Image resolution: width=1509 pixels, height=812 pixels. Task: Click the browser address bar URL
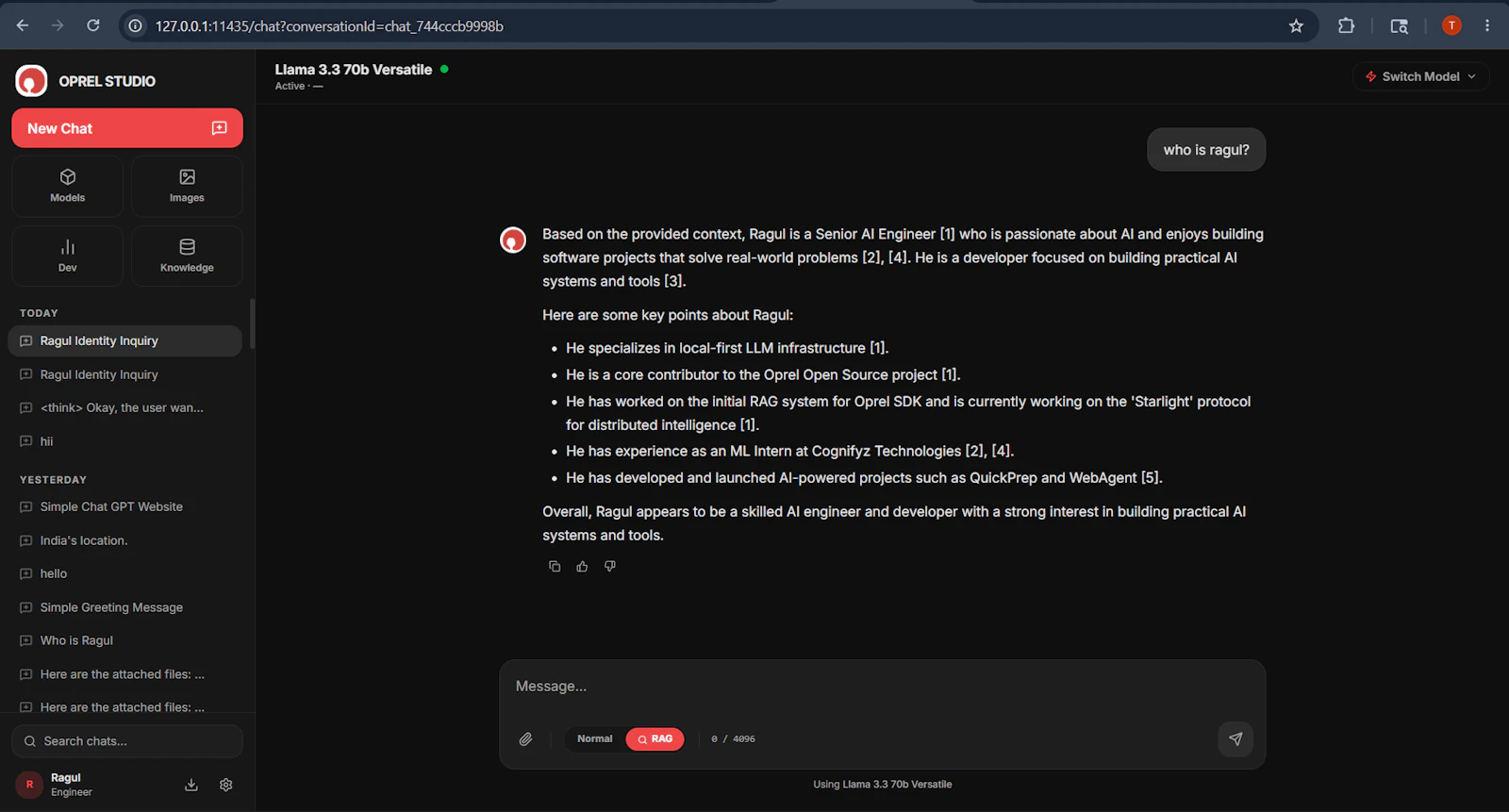pos(329,26)
